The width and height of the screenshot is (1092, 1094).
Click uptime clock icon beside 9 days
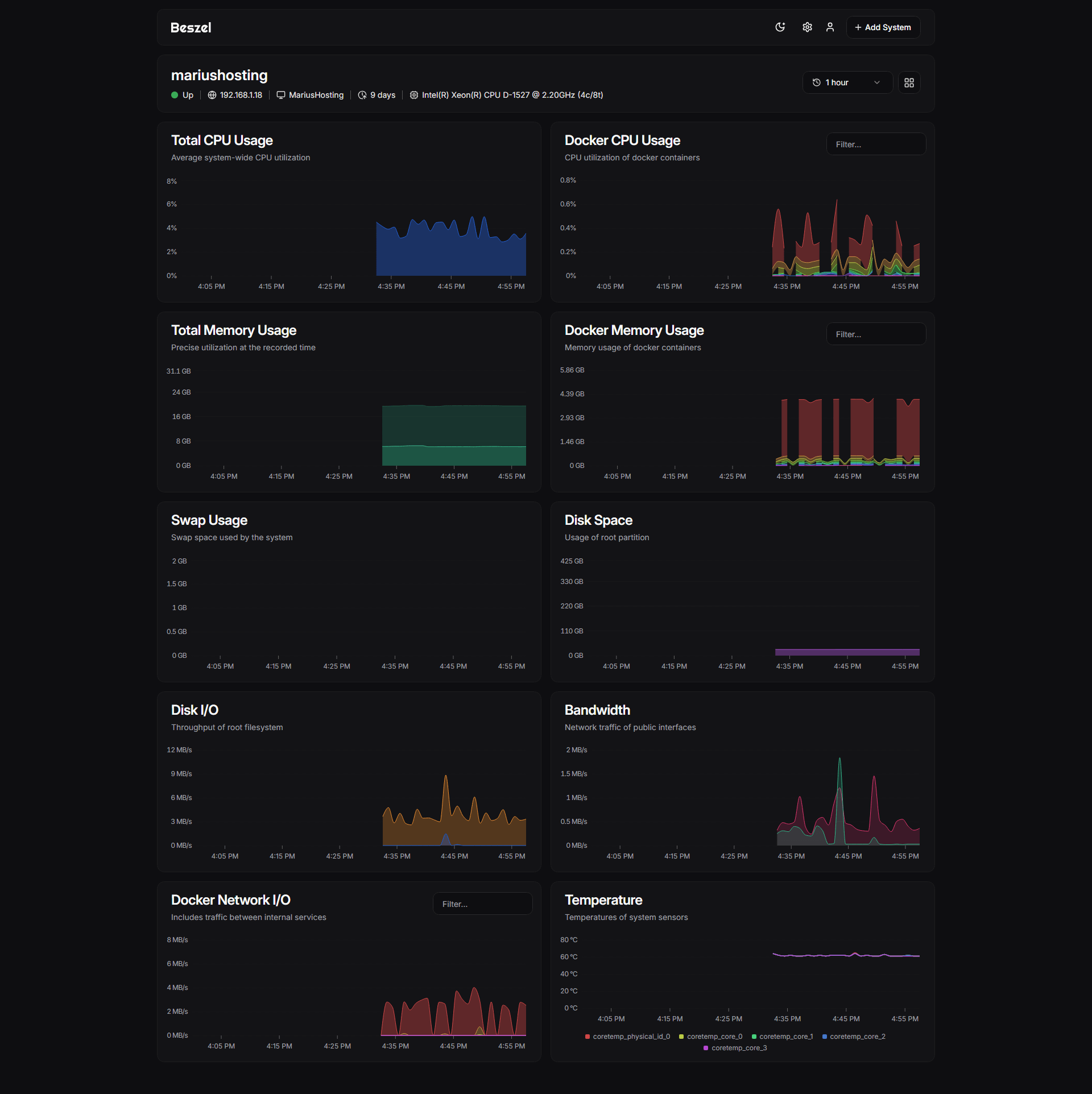tap(362, 95)
